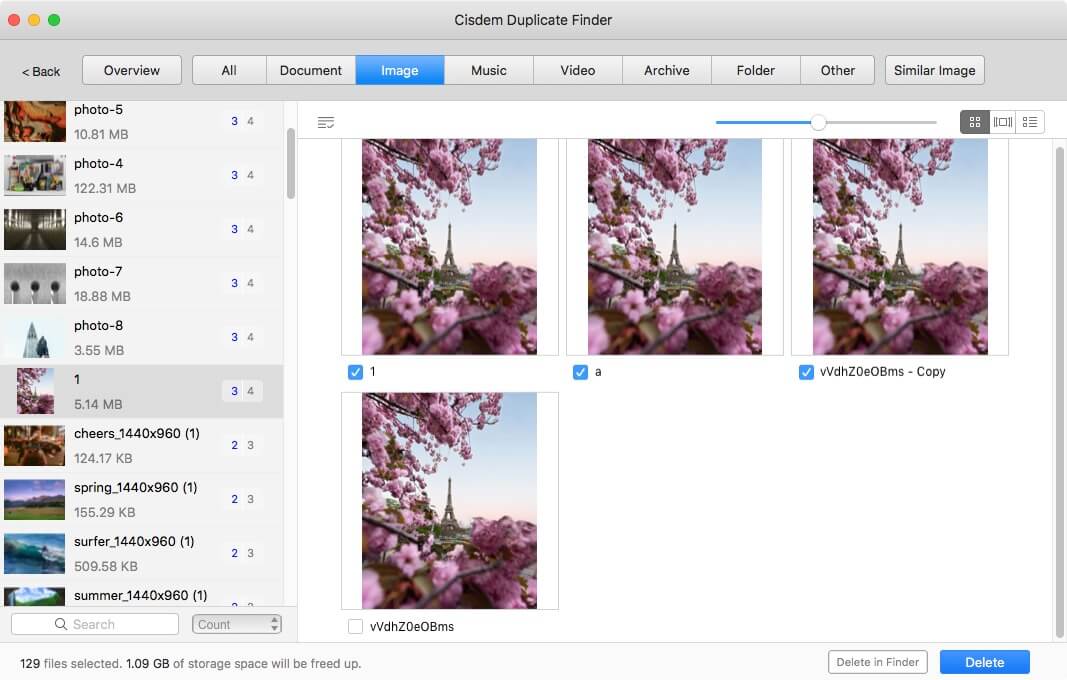The height and width of the screenshot is (680, 1067).
Task: Open the Other tab
Action: click(838, 70)
